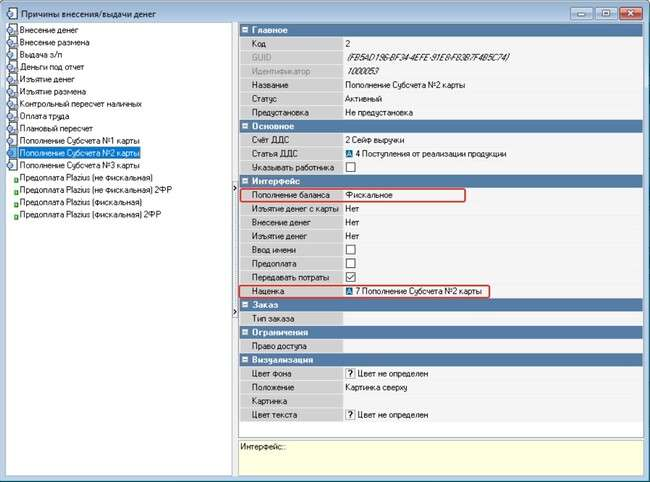Click the green icon of Предоплата Plazius (фискальная)
The width and height of the screenshot is (650, 482).
click(x=13, y=201)
